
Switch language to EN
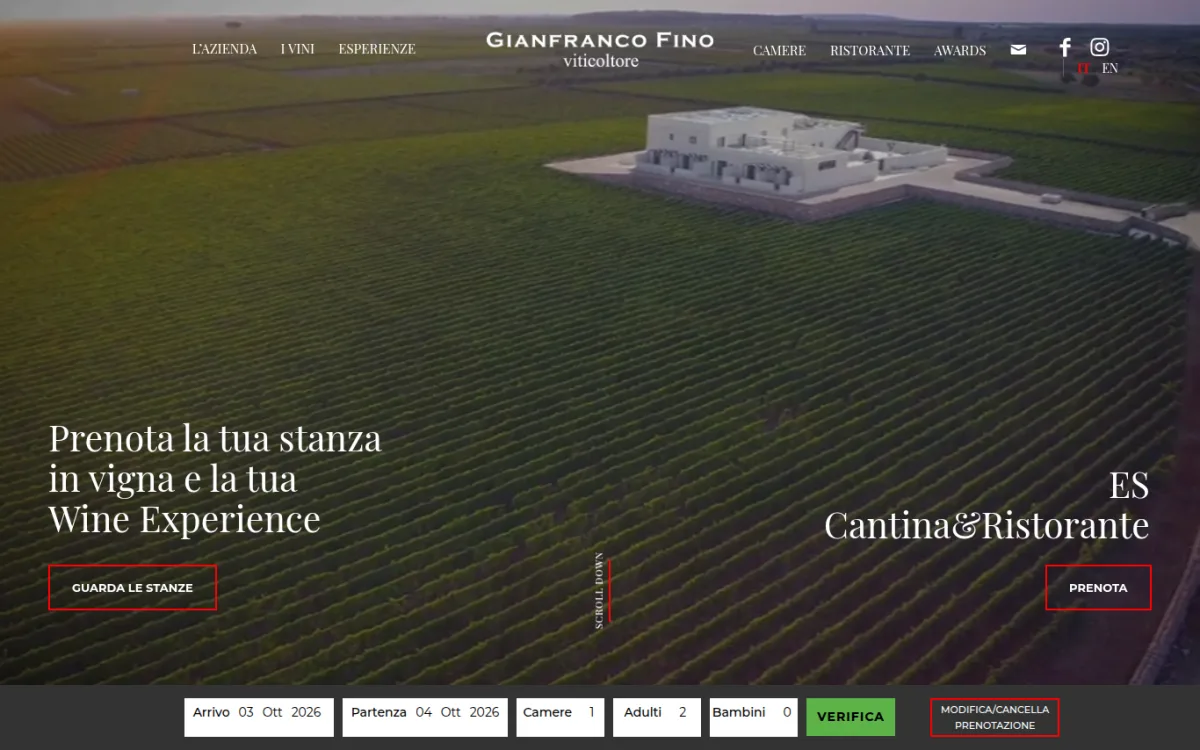point(1110,68)
